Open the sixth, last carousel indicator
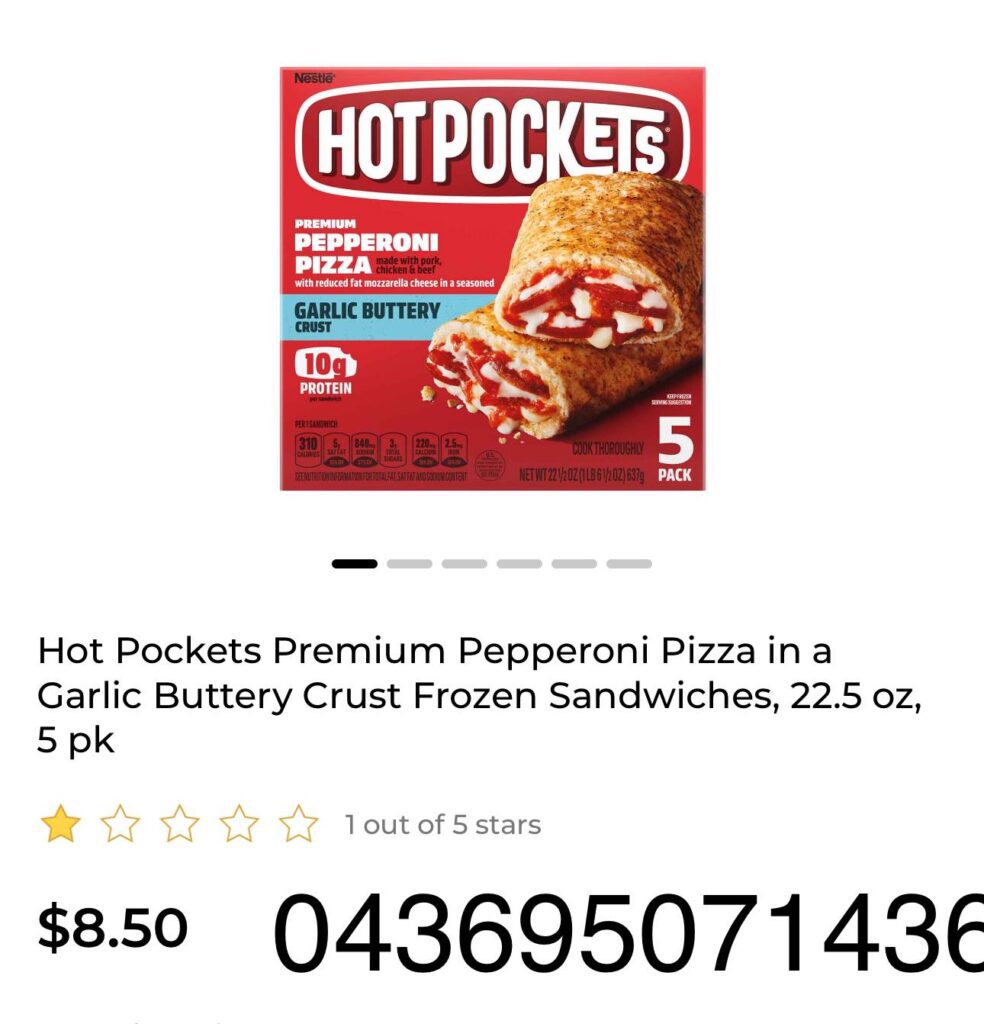The width and height of the screenshot is (984, 1024). pyautogui.click(x=629, y=564)
